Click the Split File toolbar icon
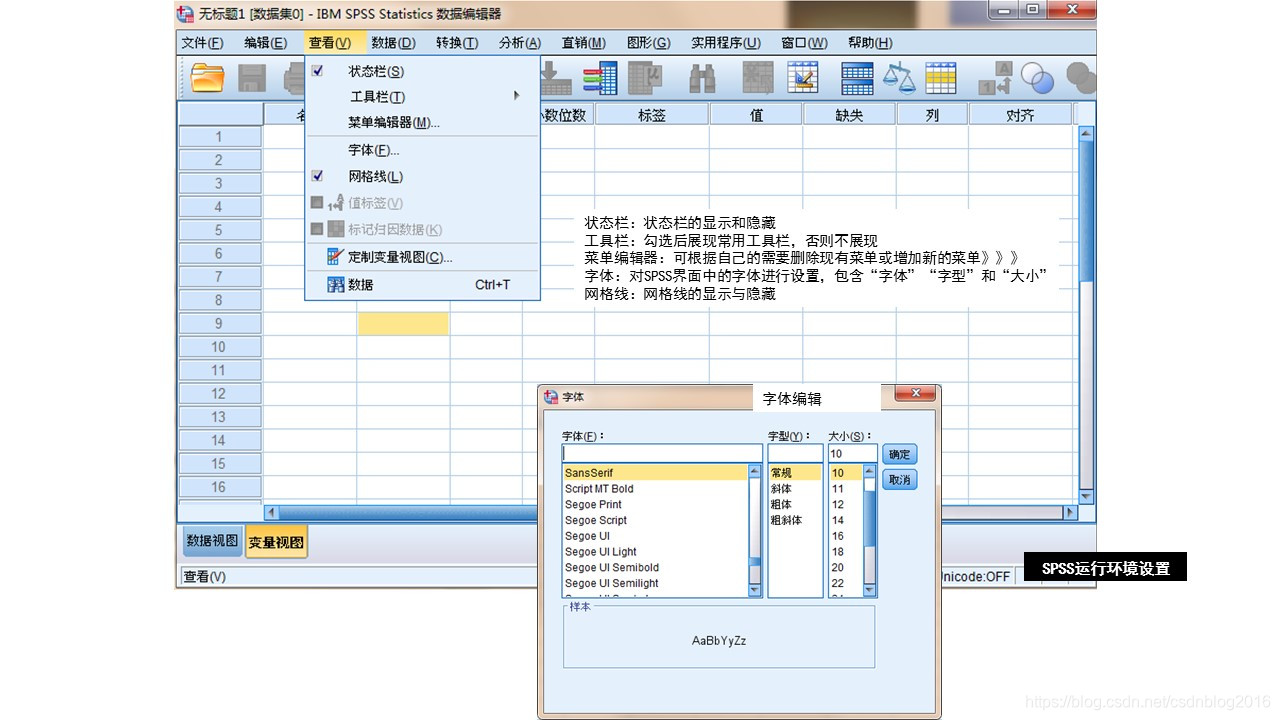Viewport: 1280px width, 720px height. (x=857, y=78)
